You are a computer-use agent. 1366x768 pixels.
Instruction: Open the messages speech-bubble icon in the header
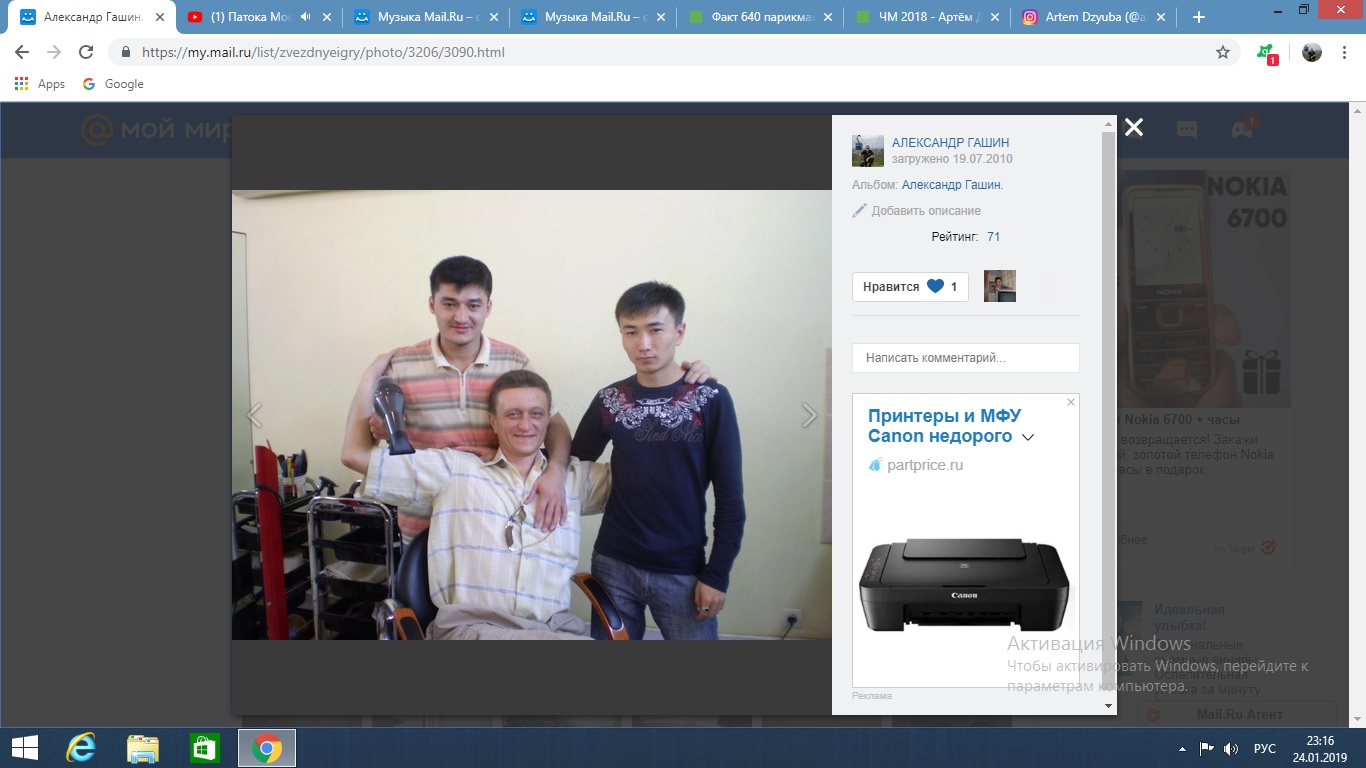(1187, 129)
